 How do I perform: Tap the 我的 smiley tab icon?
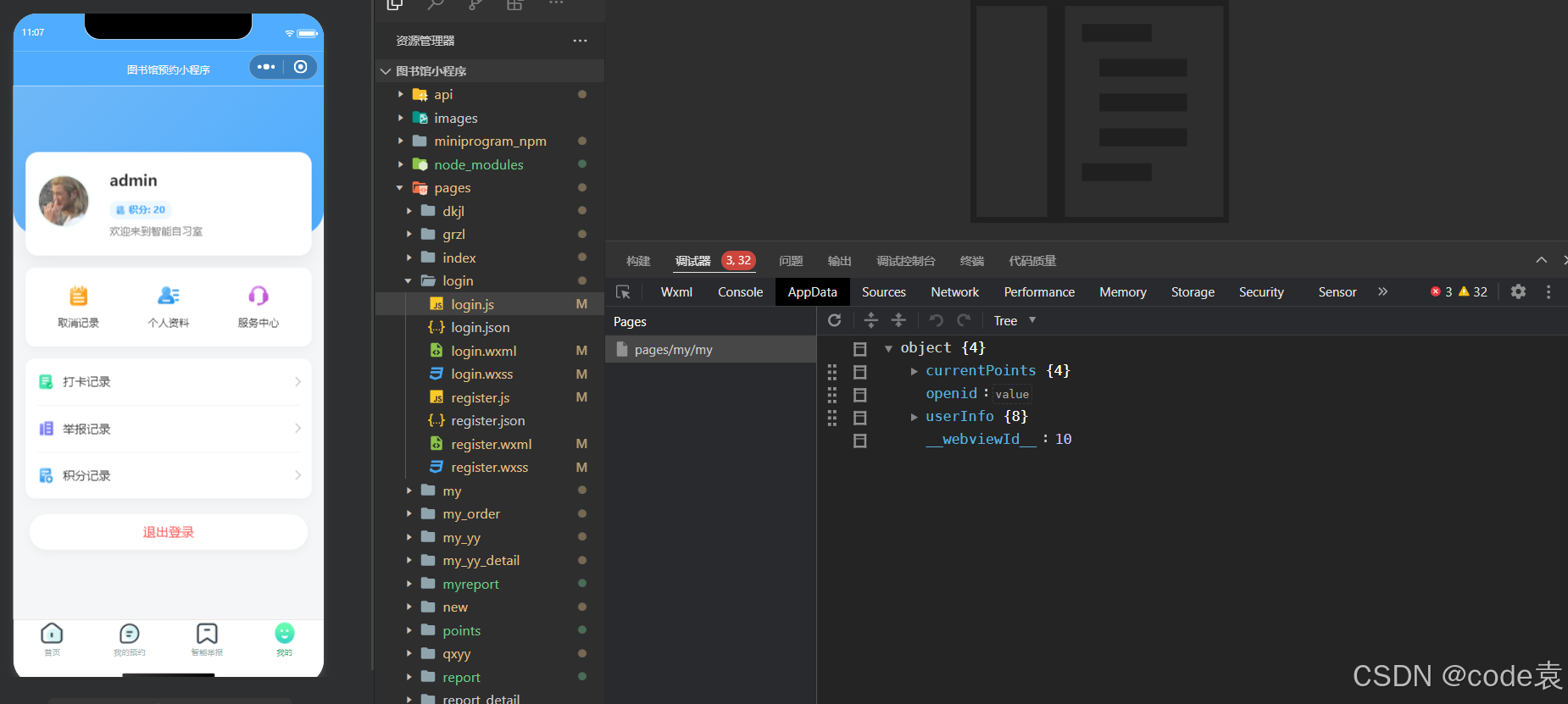coord(285,633)
